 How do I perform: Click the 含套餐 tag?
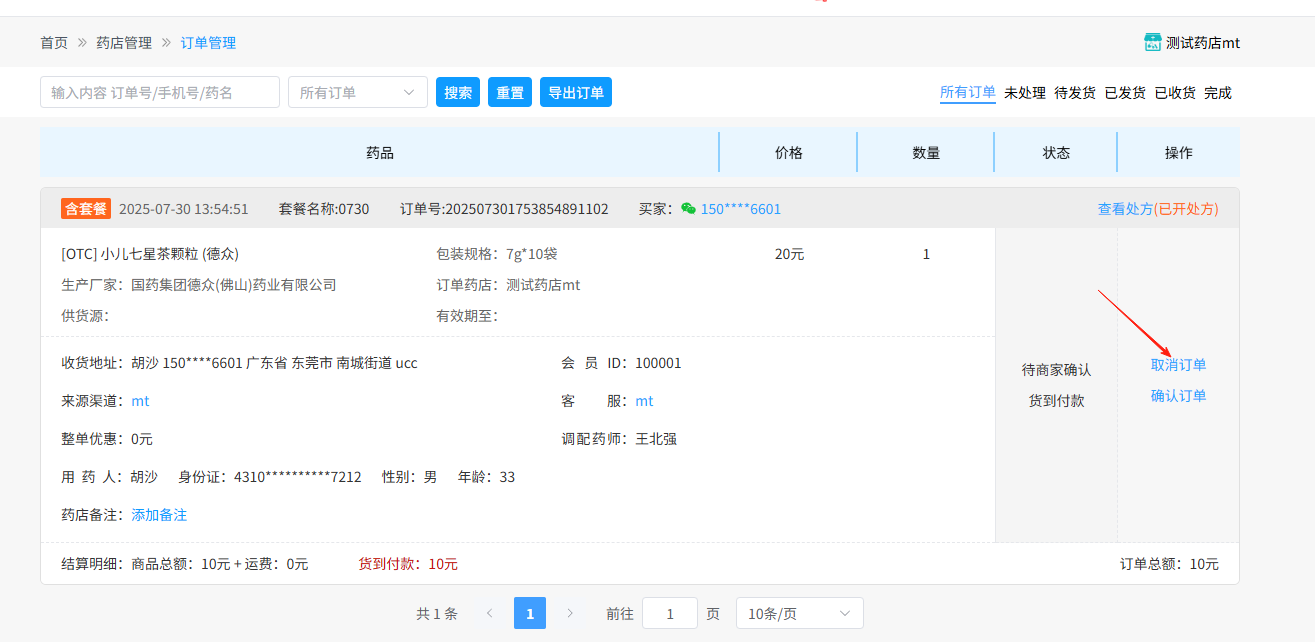86,209
